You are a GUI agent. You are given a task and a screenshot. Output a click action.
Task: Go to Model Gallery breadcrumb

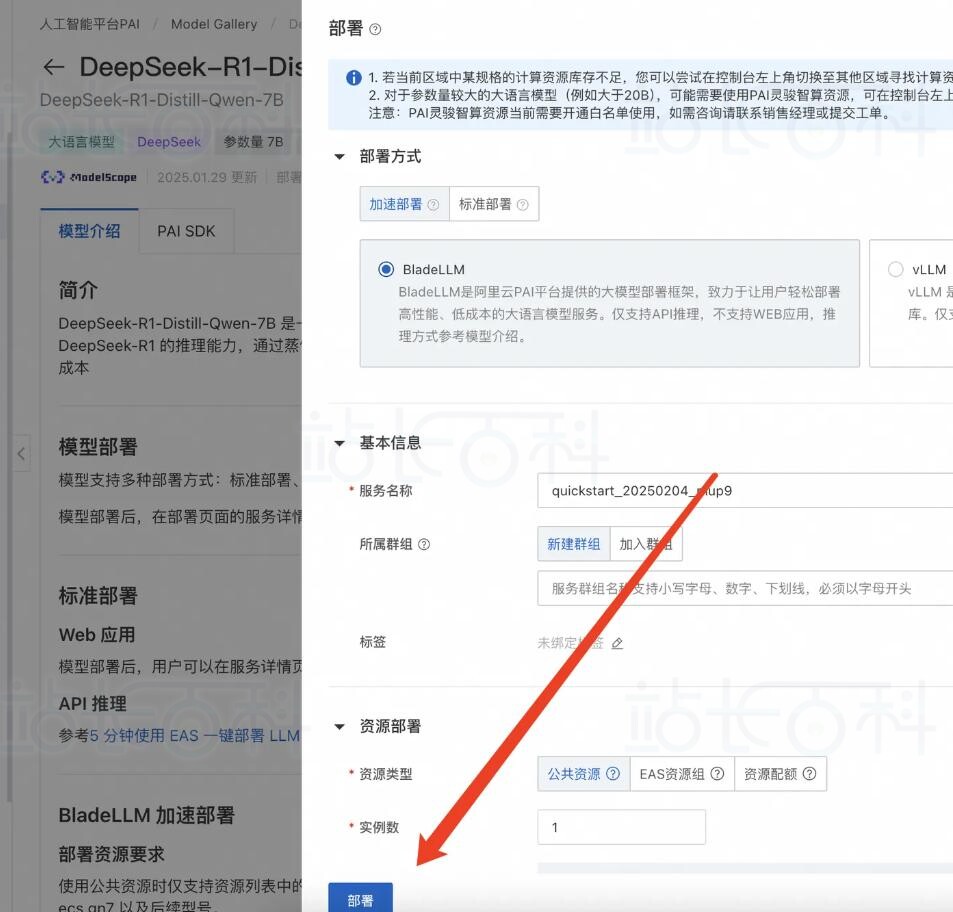click(214, 24)
